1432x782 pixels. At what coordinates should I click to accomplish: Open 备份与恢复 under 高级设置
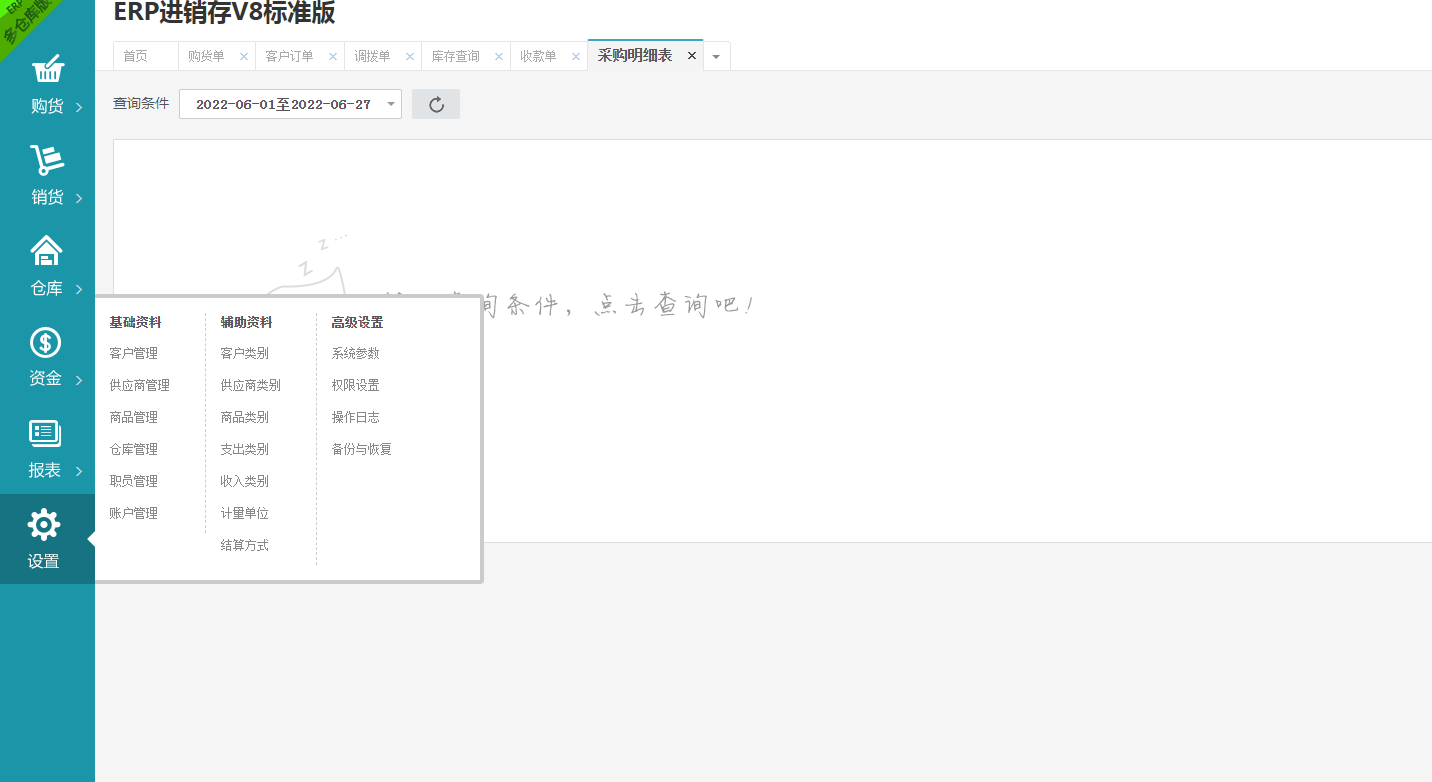(362, 449)
